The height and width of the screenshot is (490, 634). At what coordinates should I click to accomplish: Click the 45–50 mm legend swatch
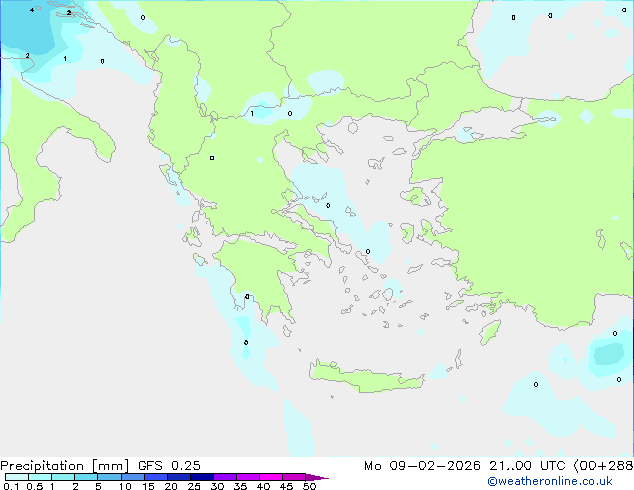[x=294, y=477]
